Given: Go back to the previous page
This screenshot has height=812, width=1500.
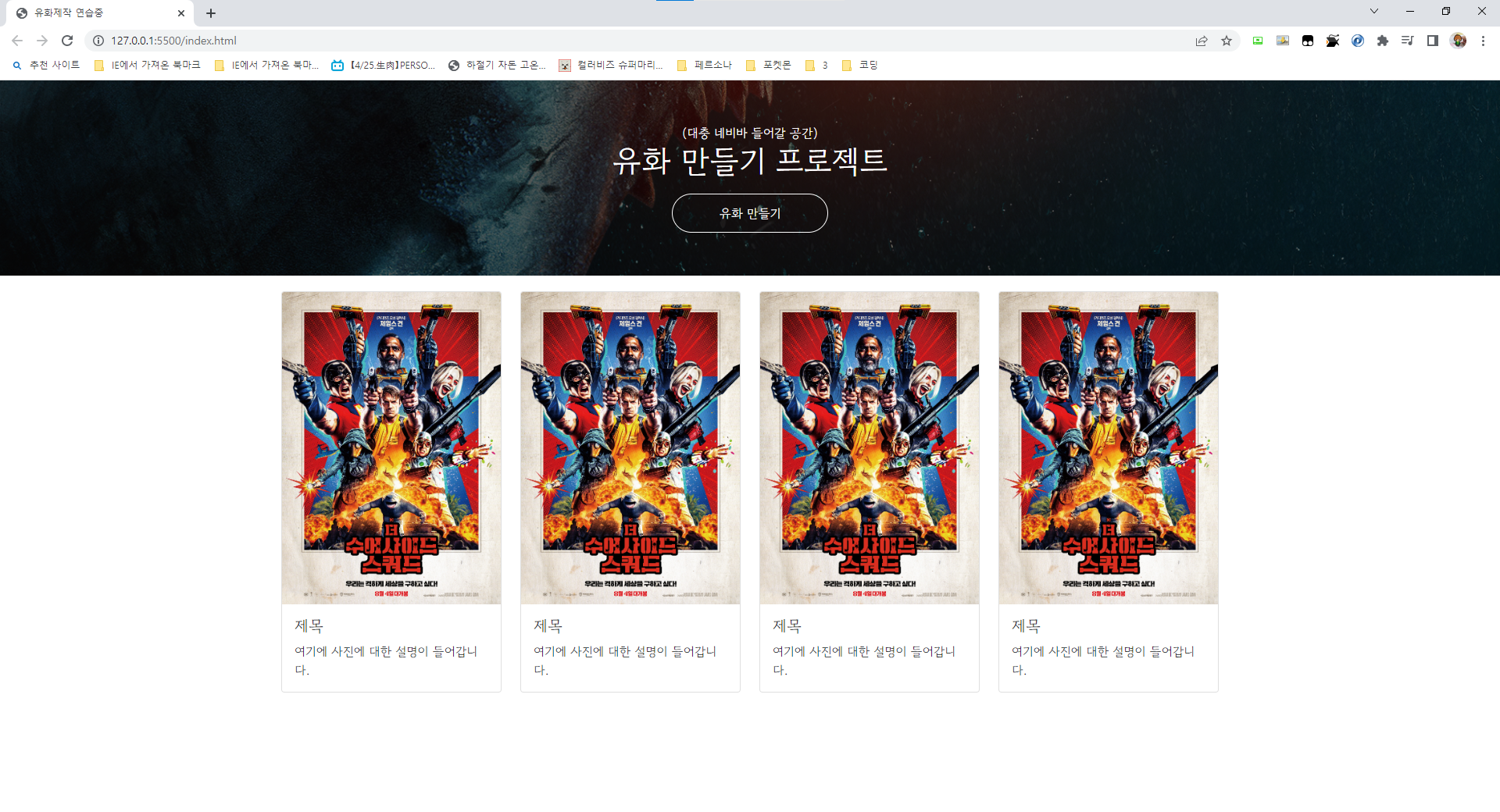Looking at the screenshot, I should (x=17, y=41).
